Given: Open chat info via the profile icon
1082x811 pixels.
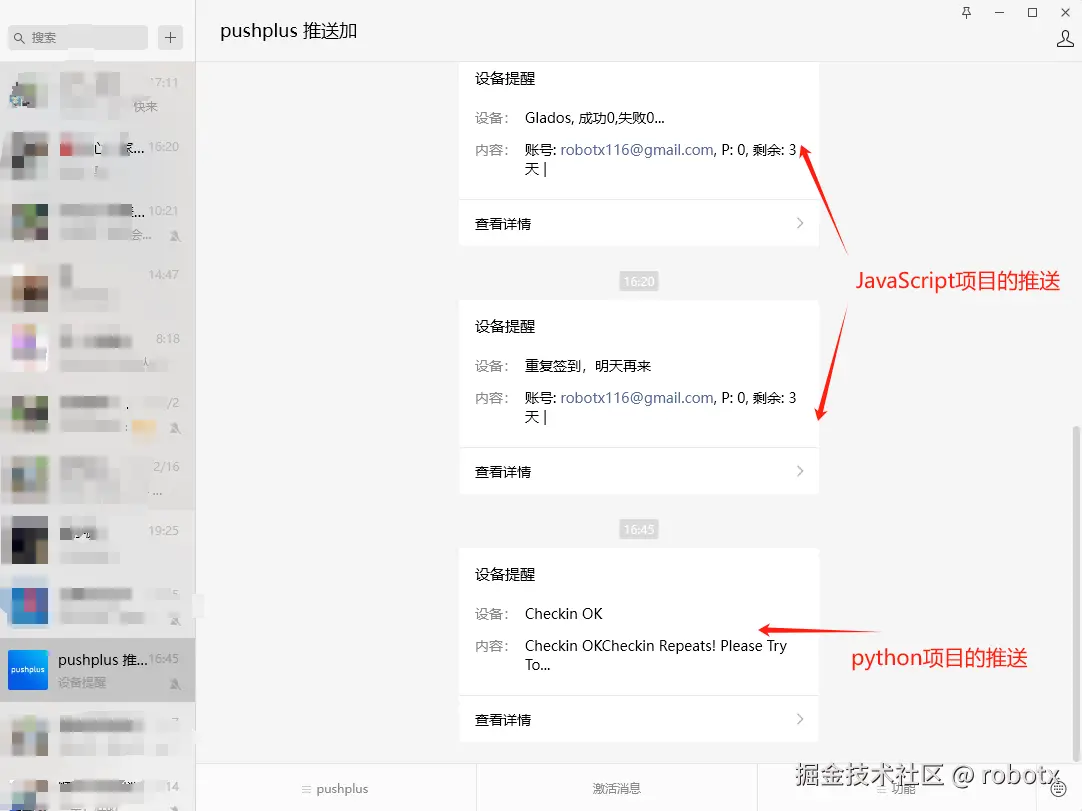Looking at the screenshot, I should click(x=1065, y=38).
